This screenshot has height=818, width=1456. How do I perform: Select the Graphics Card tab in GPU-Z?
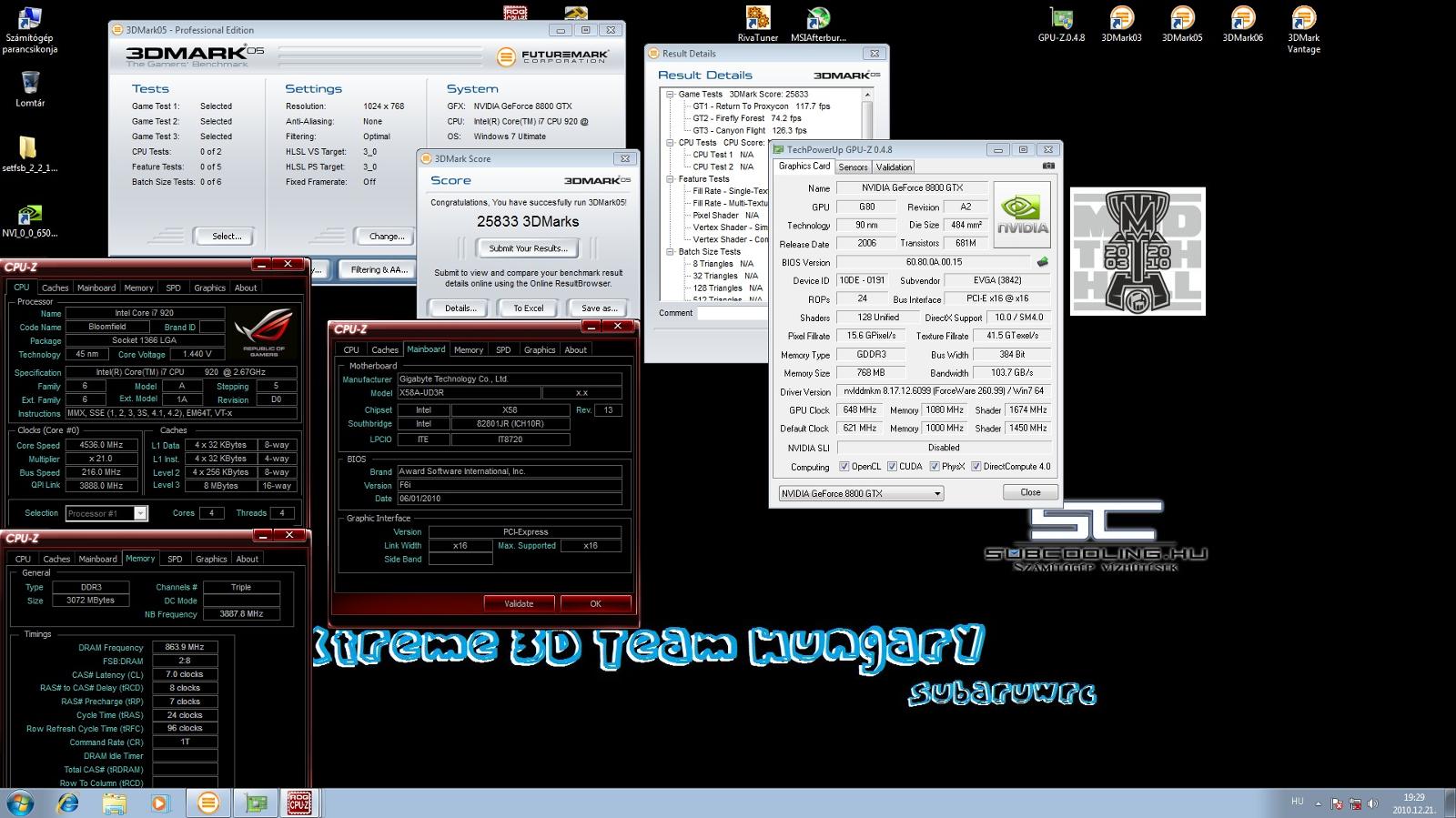(804, 167)
